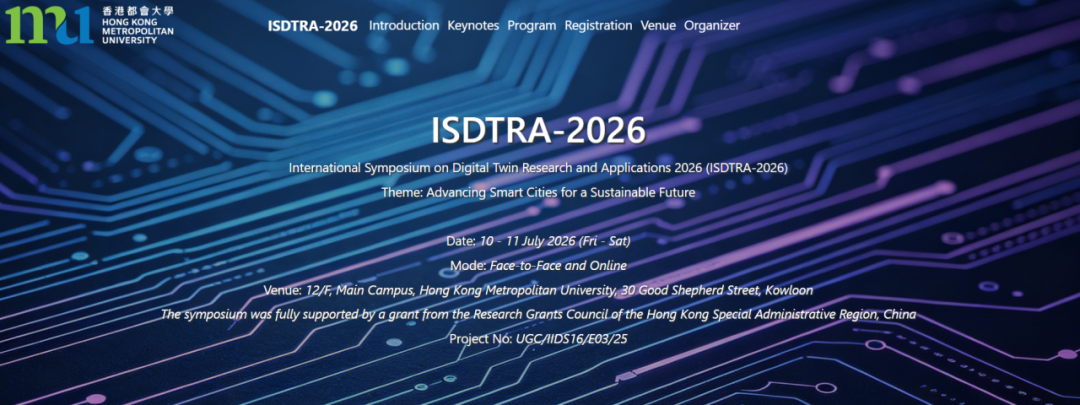Click the International Symposium on Digital Twin title line
This screenshot has height=405, width=1080.
[x=539, y=167]
